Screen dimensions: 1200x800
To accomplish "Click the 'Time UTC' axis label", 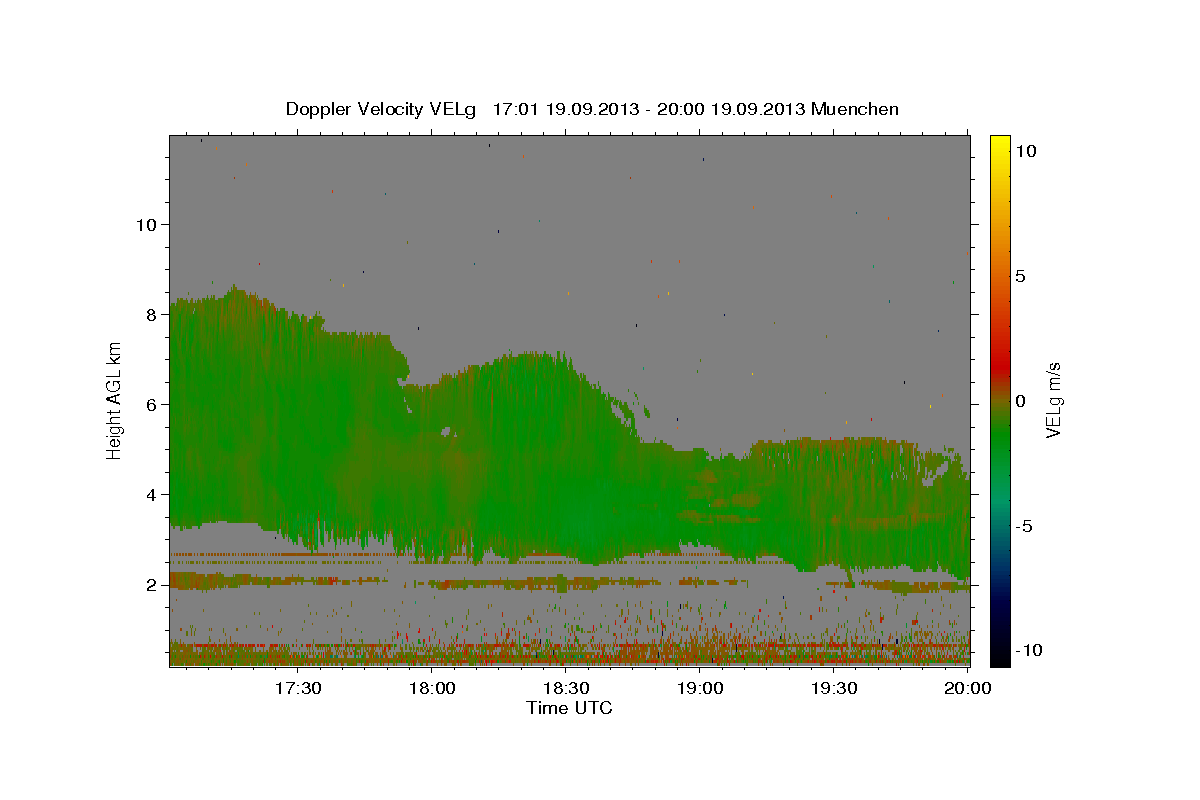I will click(x=569, y=708).
